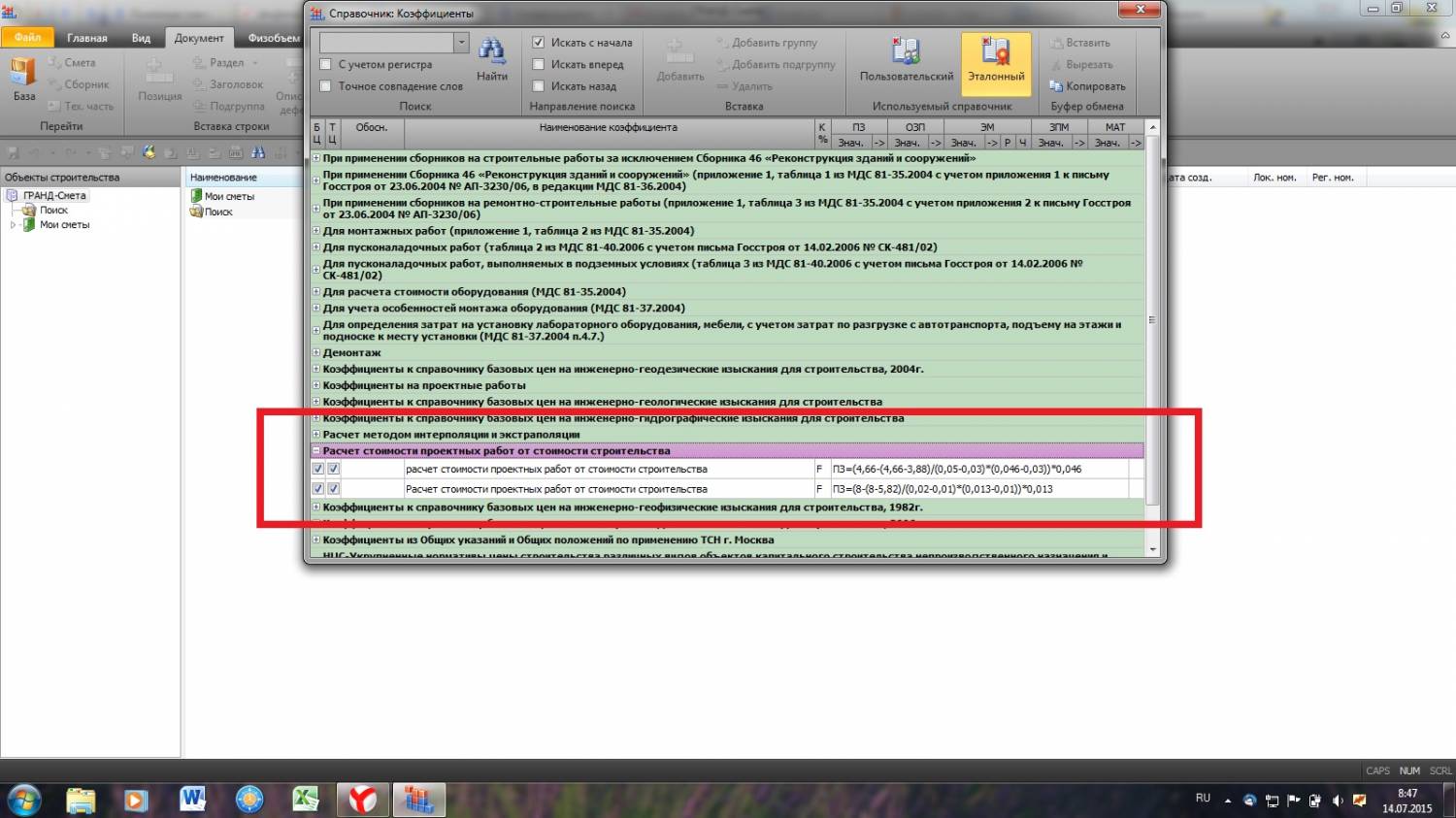Click the coefficient list scroll-down arrow

pyautogui.click(x=1153, y=549)
